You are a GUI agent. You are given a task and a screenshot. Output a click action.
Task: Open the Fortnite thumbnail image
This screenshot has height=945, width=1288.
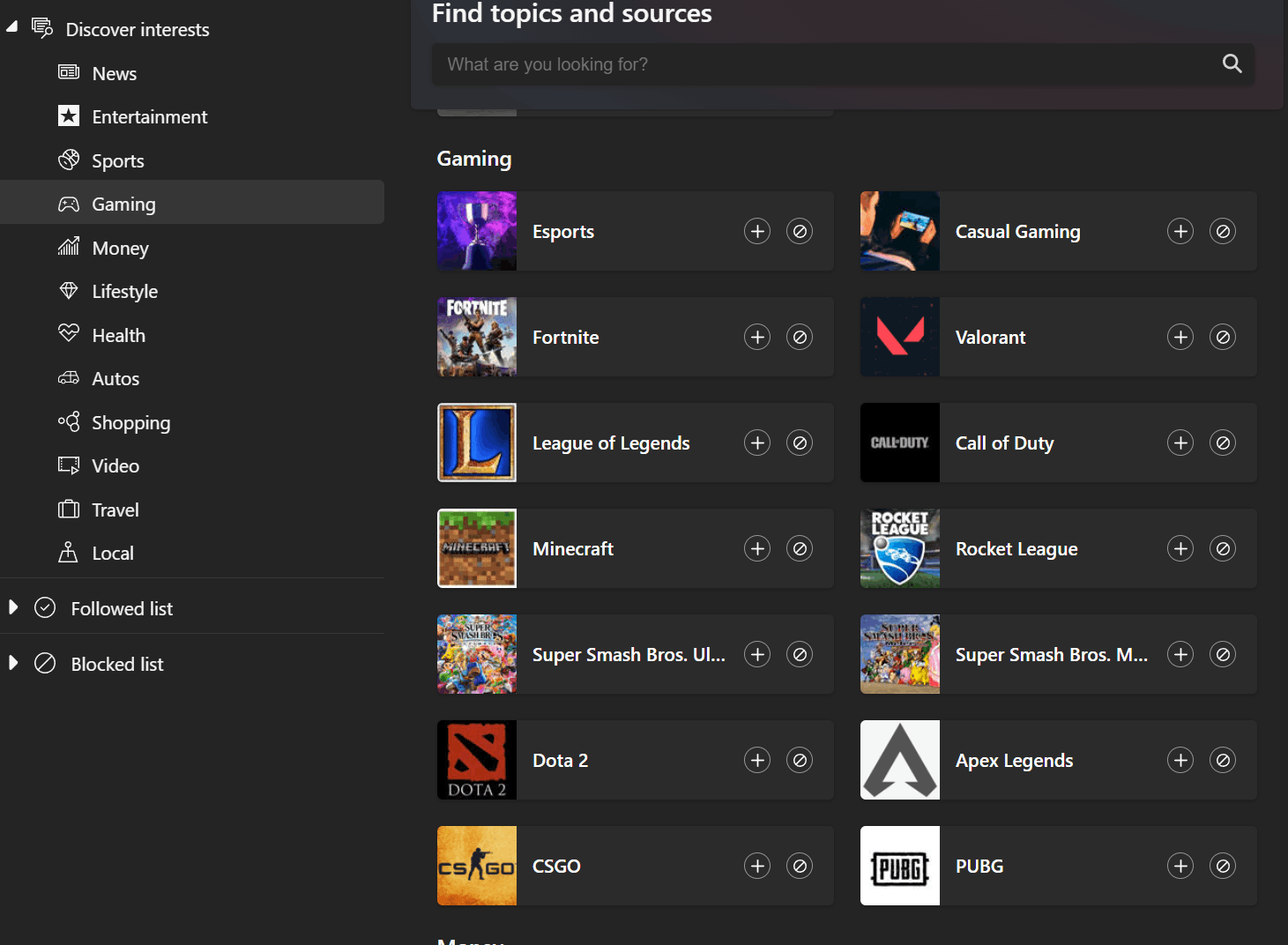(477, 337)
